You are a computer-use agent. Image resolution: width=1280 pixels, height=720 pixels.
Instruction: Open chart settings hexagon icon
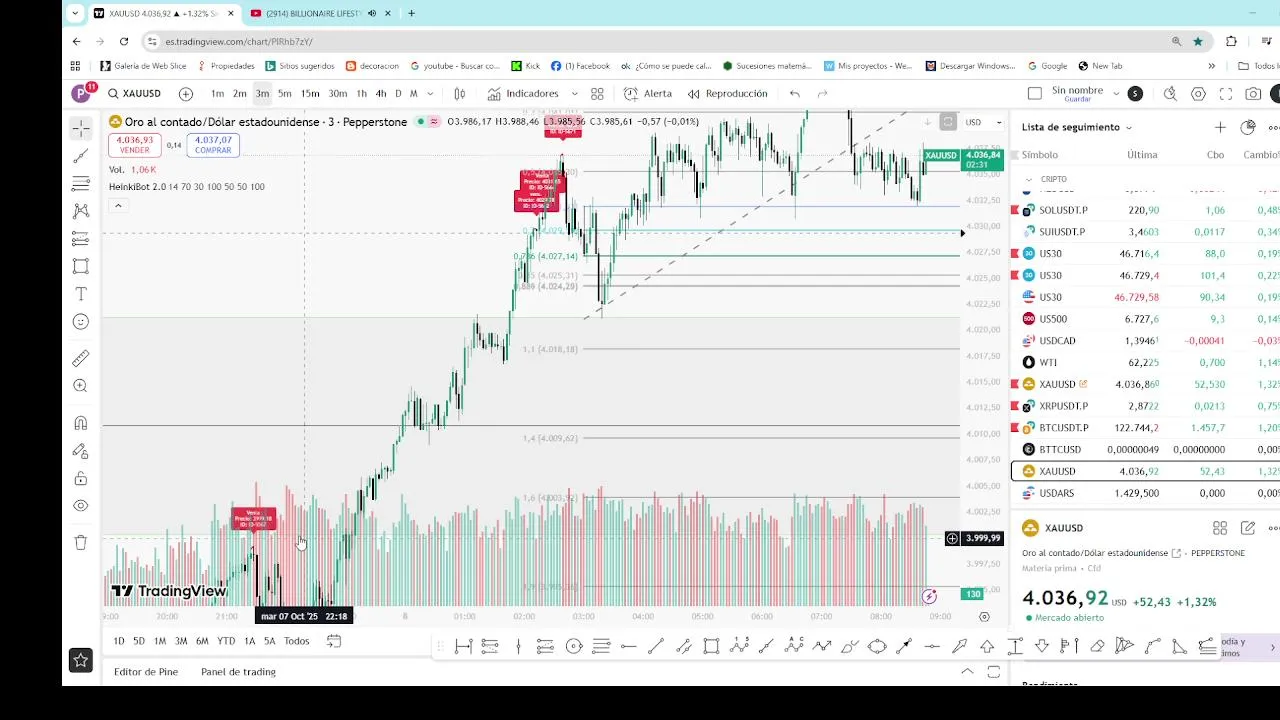point(1198,94)
